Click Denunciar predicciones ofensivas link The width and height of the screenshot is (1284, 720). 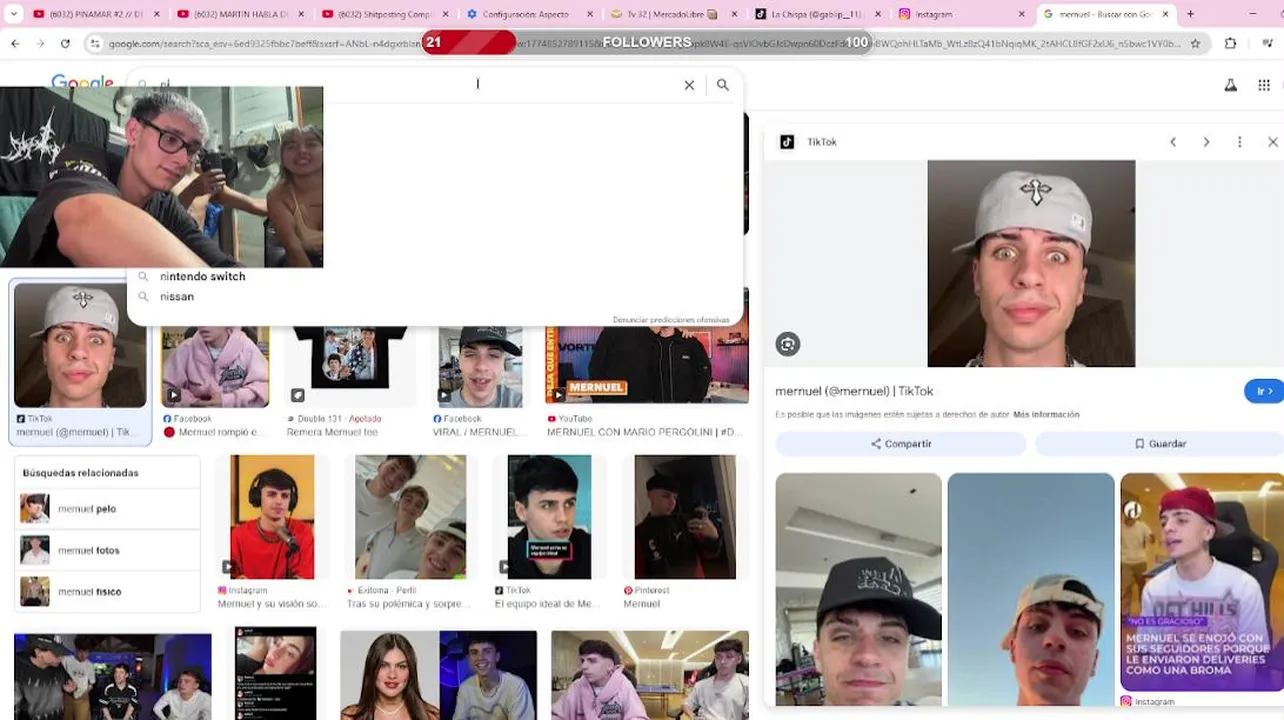[671, 320]
